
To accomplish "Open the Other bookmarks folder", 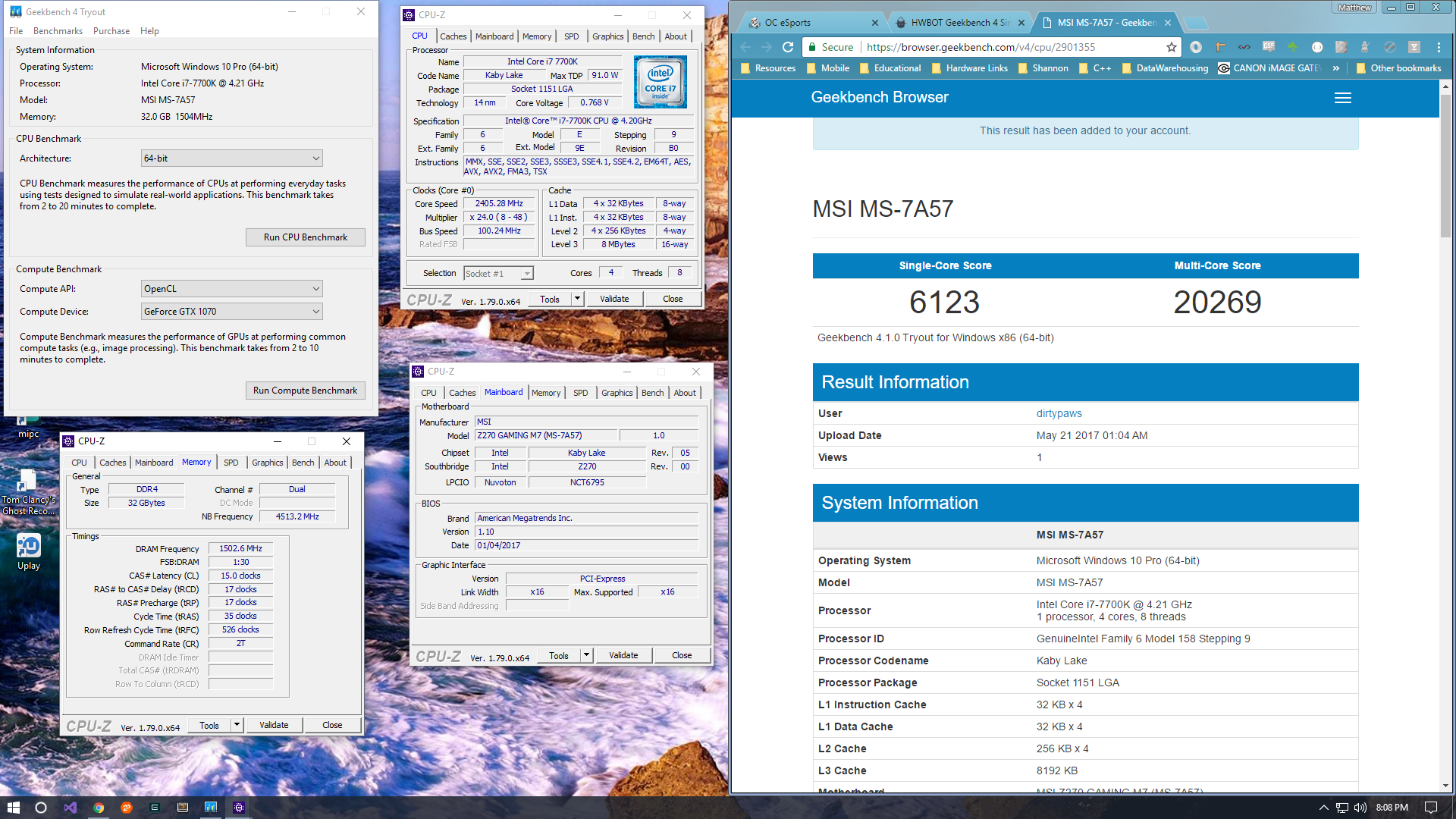I will click(x=1398, y=68).
